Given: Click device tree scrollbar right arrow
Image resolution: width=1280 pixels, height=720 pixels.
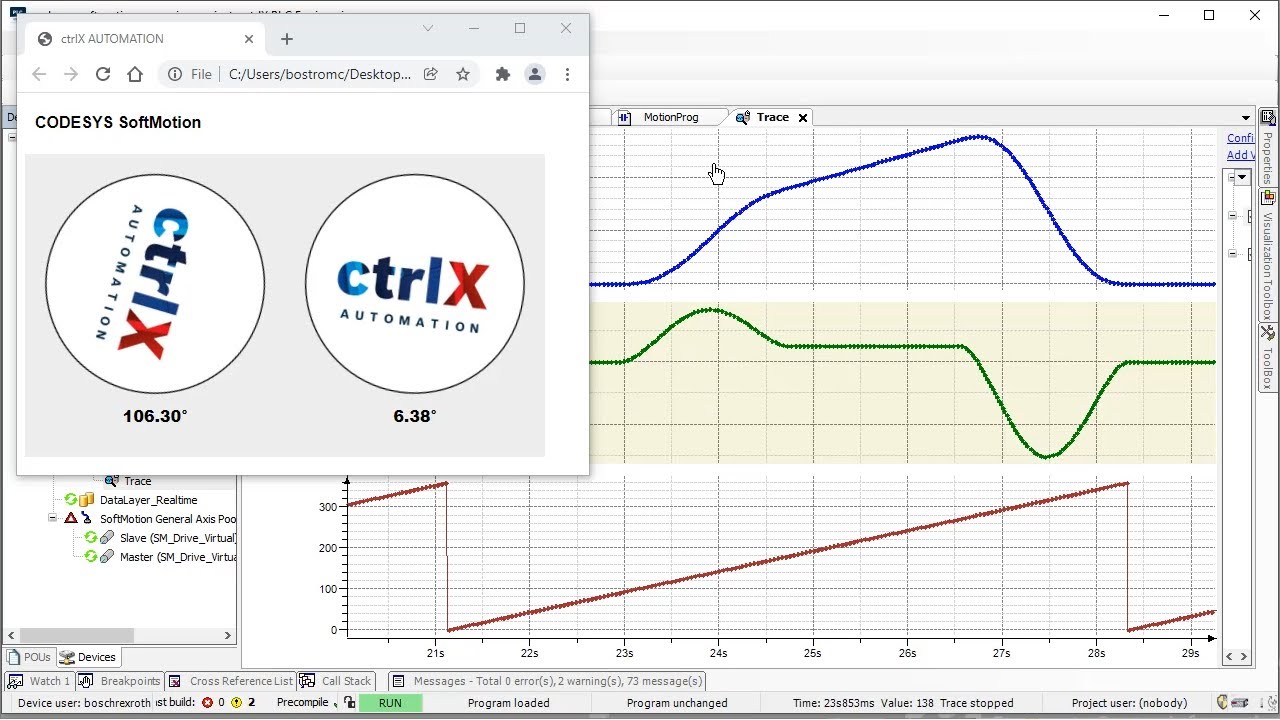Looking at the screenshot, I should pyautogui.click(x=227, y=635).
